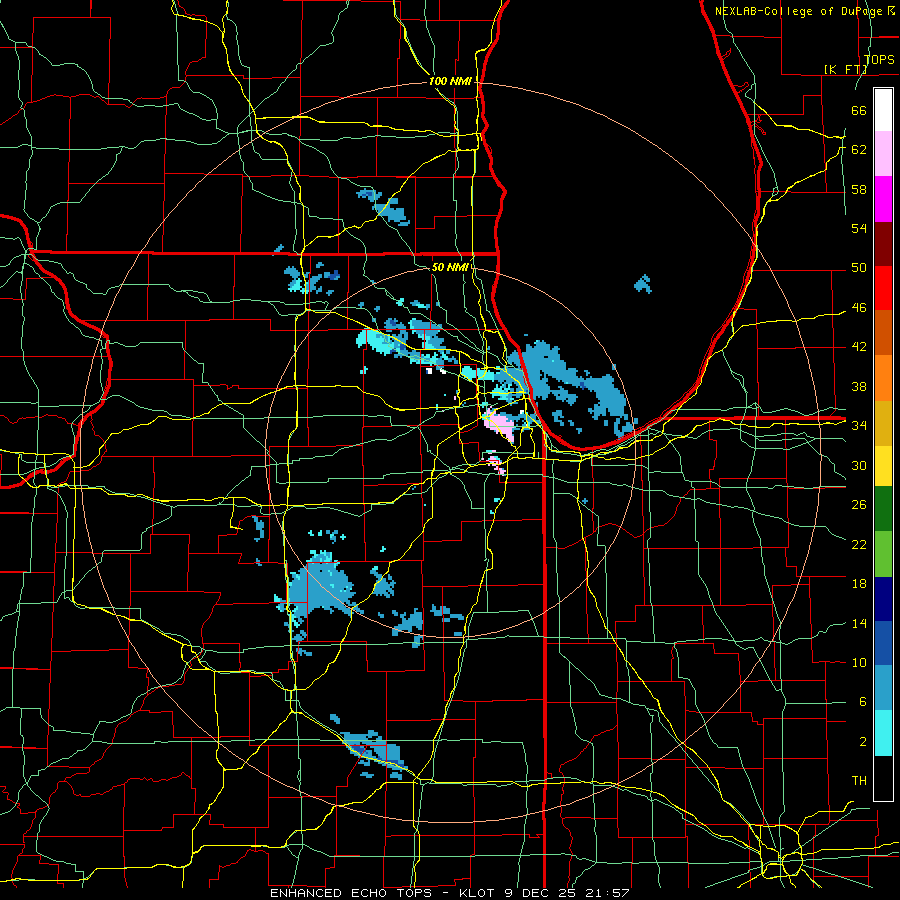Click the K FT units label
Viewport: 900px width, 900px height.
click(846, 69)
